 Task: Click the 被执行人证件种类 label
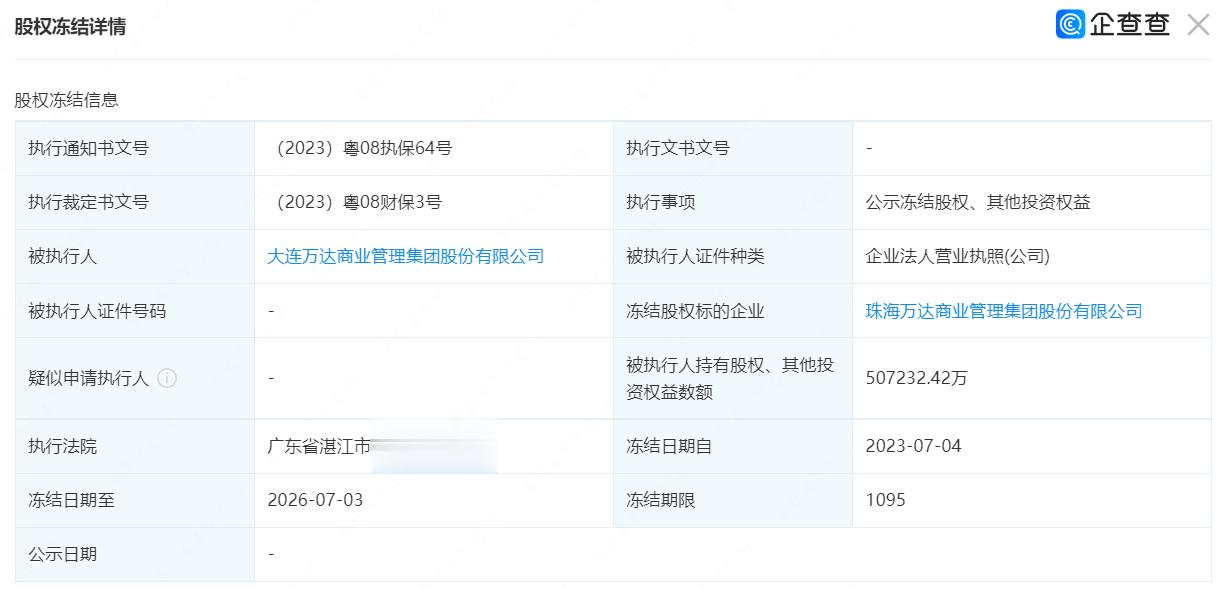tap(695, 256)
